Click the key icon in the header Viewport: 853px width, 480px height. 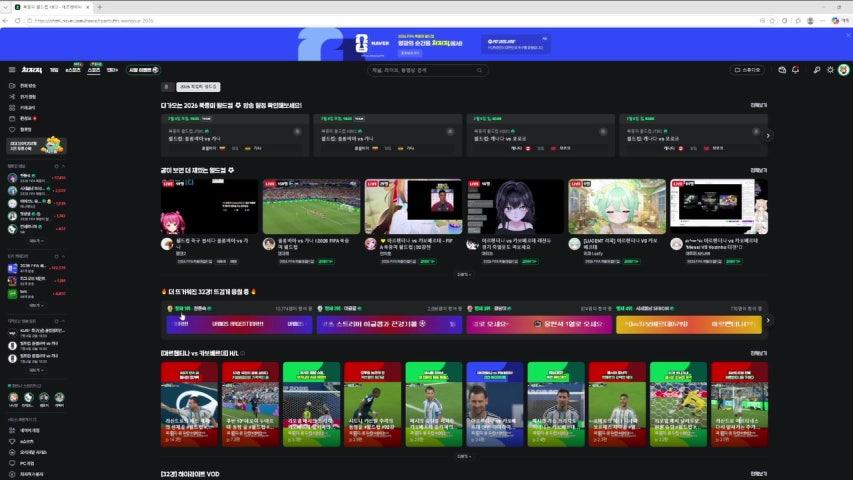pos(817,70)
